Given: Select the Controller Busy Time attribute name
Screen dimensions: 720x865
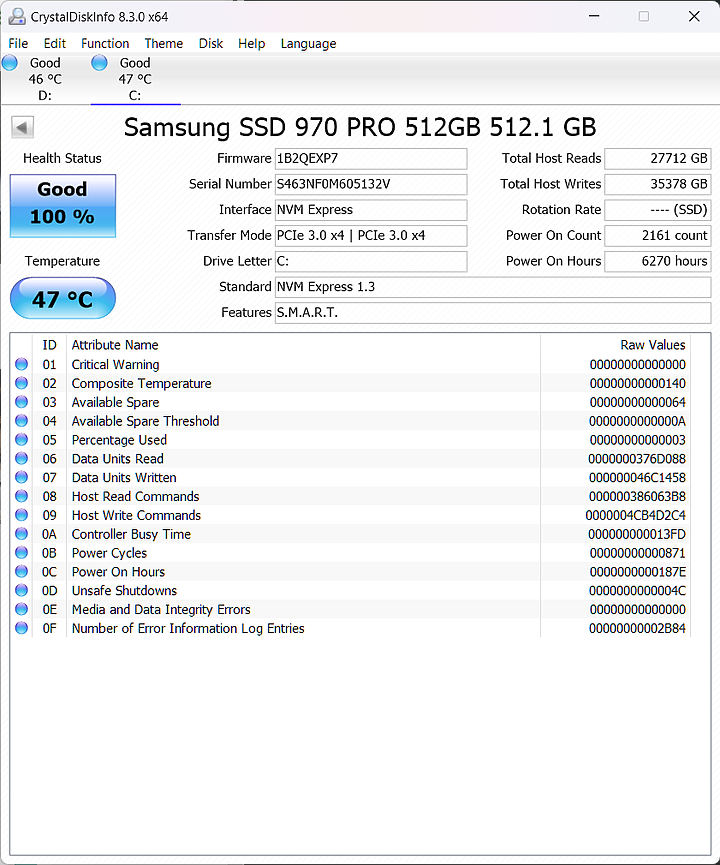Looking at the screenshot, I should 131,534.
